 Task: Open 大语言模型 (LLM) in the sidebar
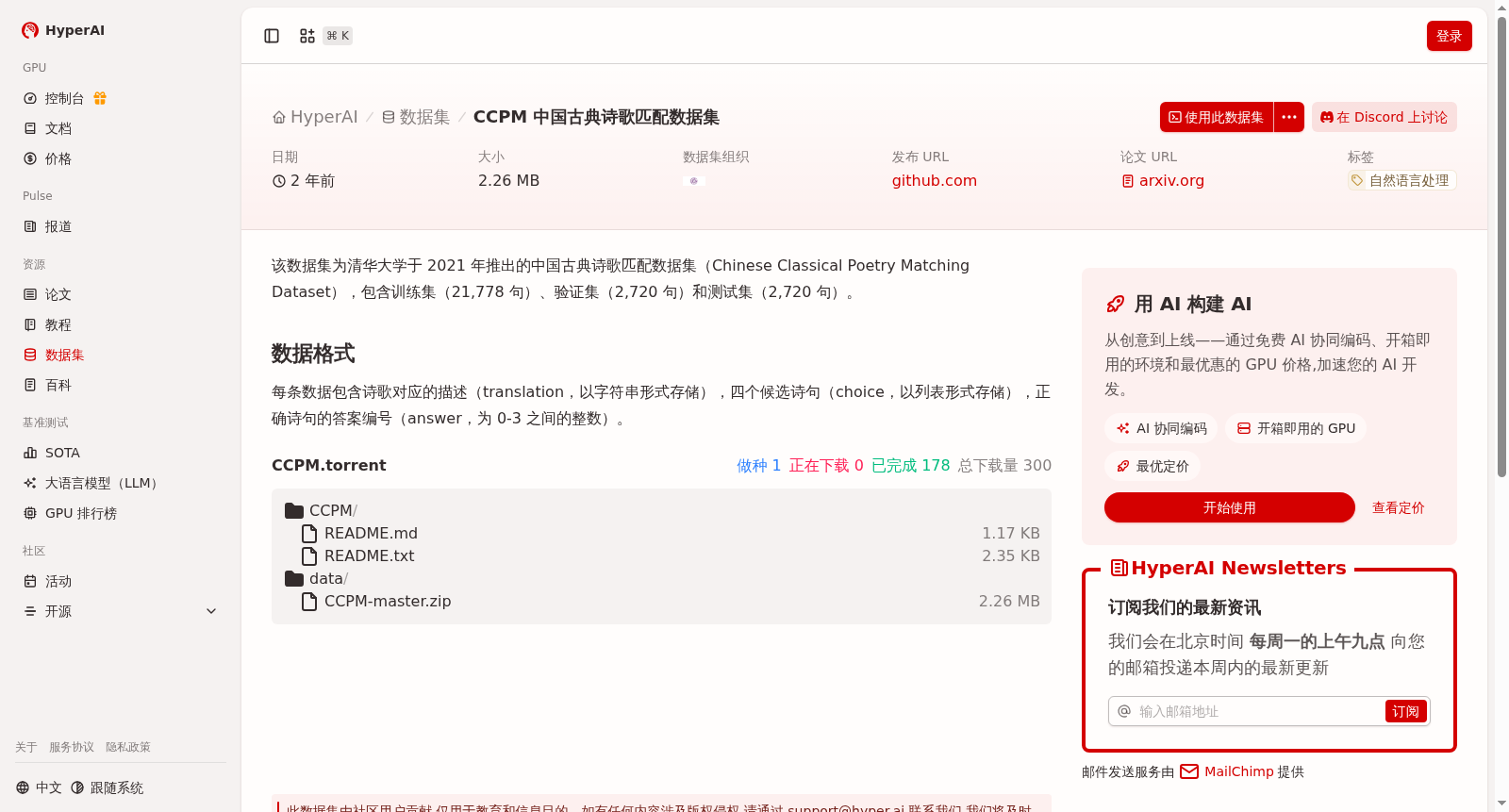[101, 483]
